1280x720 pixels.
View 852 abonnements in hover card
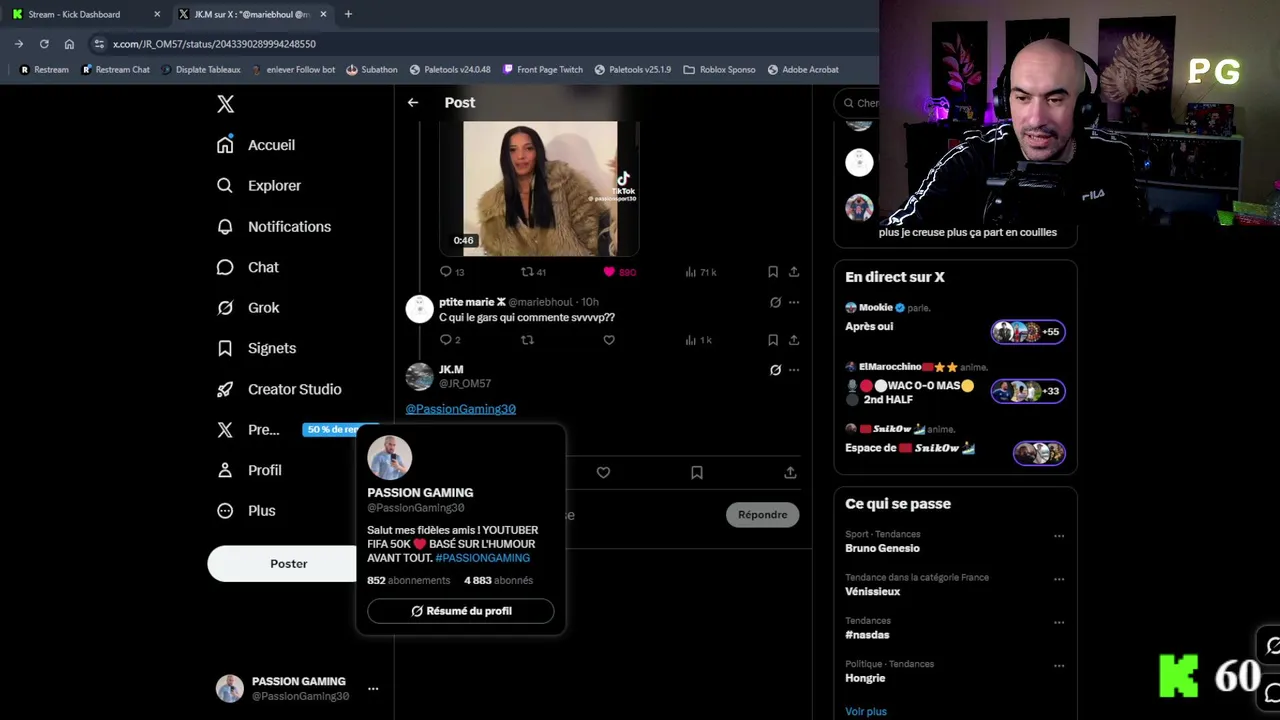408,580
